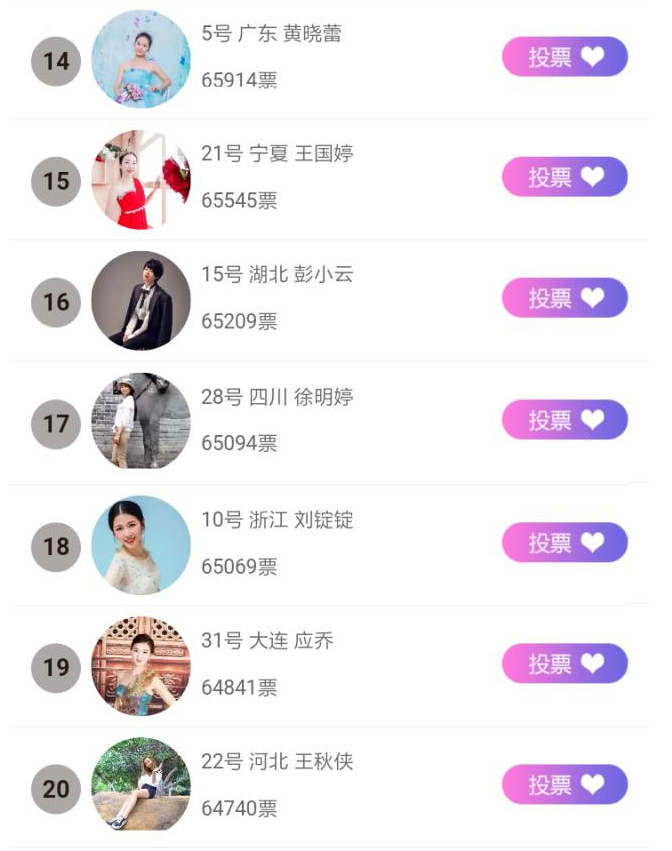672x851 pixels.
Task: Vote for 22号 河北 王秋侠
Action: 564,785
